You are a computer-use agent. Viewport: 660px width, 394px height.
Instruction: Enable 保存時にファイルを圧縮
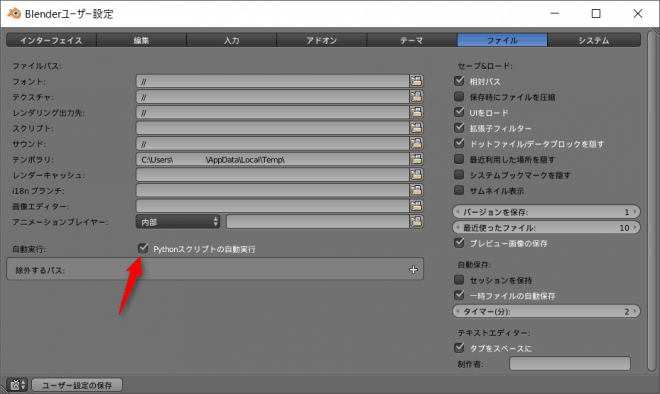point(459,96)
